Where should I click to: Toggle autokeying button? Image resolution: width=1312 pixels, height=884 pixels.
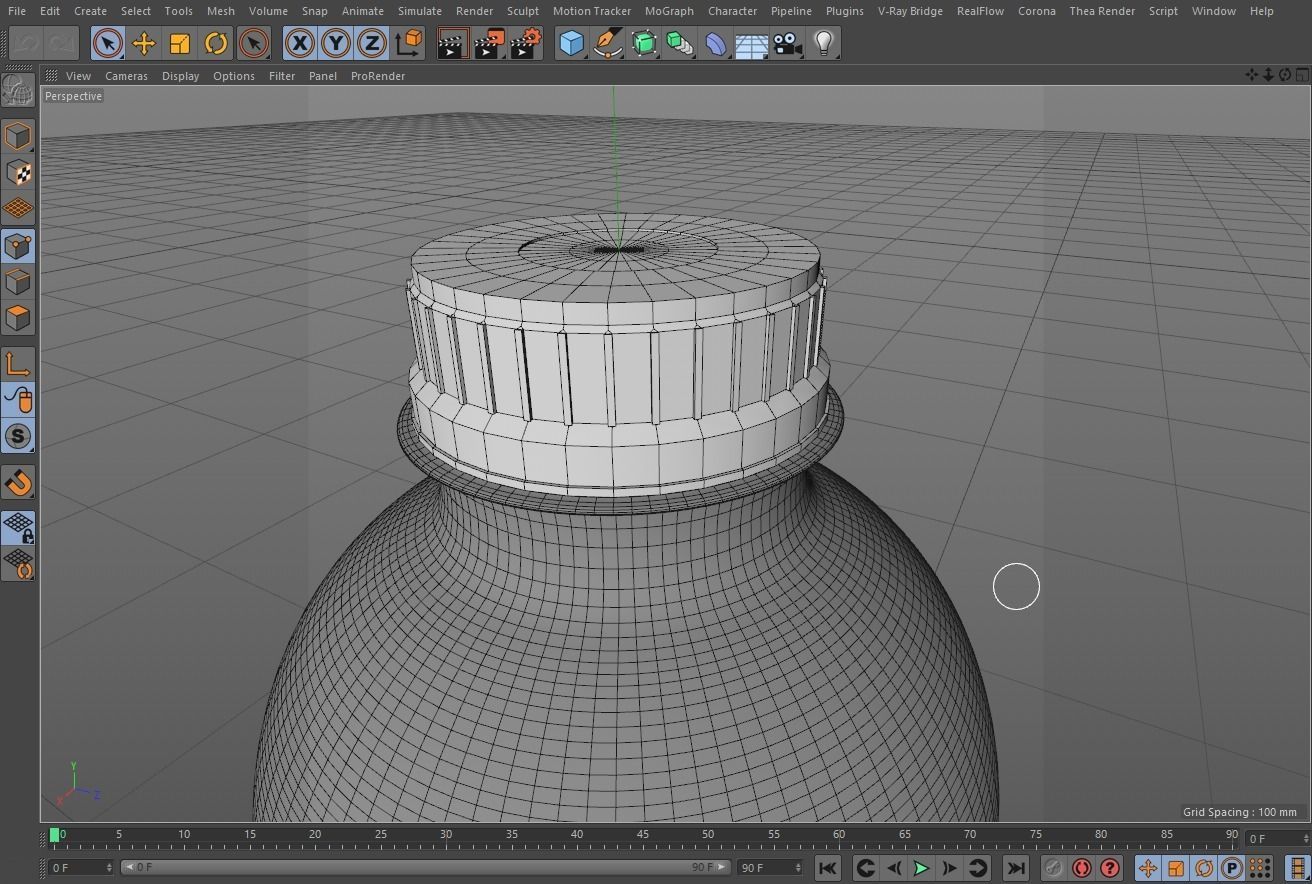1081,868
